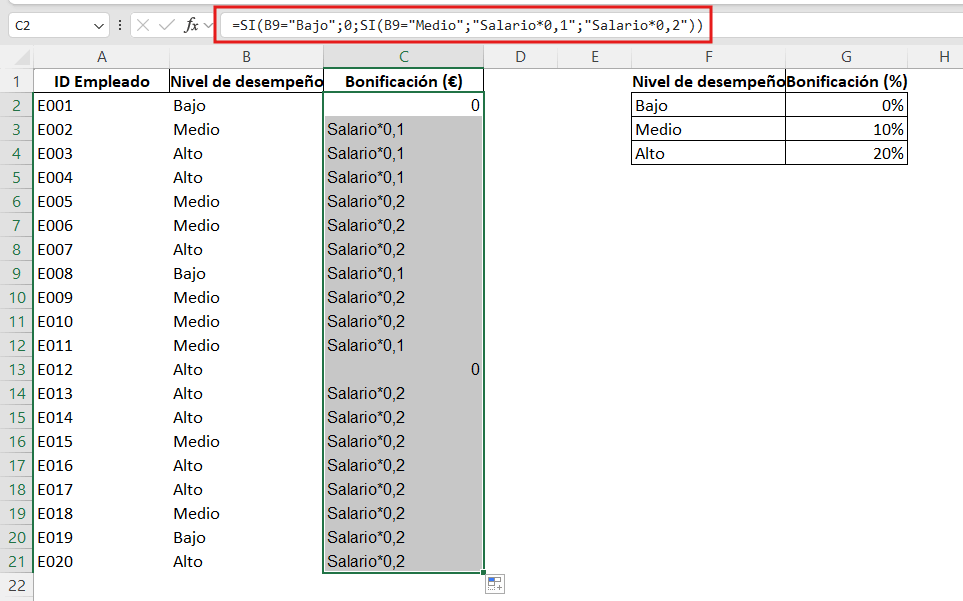
Task: Select row 9 header
Action: [17, 274]
